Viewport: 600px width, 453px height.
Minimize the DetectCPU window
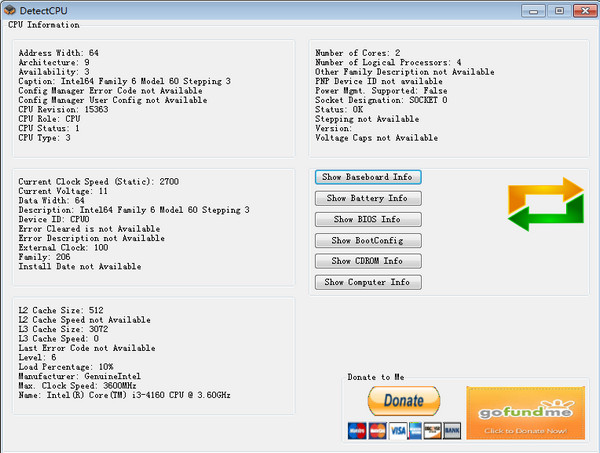coord(535,10)
